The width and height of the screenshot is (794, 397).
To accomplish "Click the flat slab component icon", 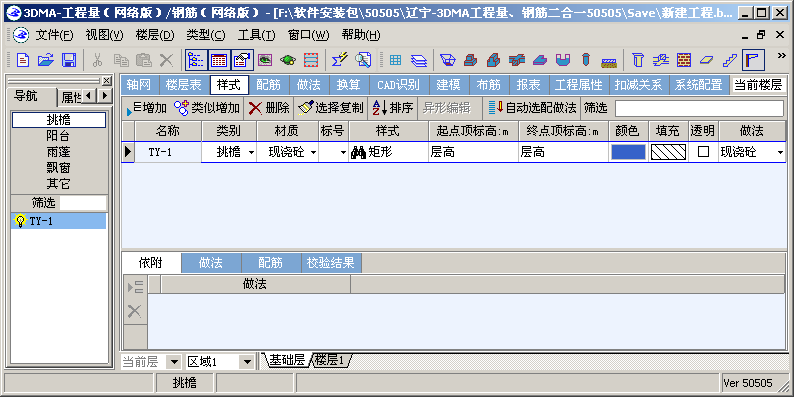I will (707, 60).
